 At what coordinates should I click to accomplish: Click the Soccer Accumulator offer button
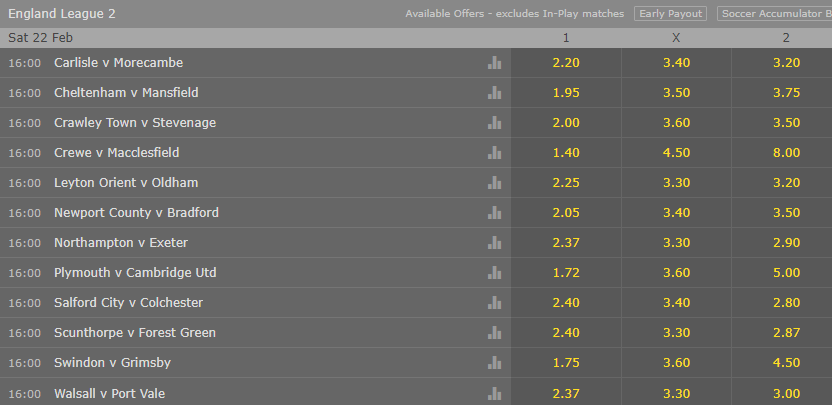pos(775,14)
